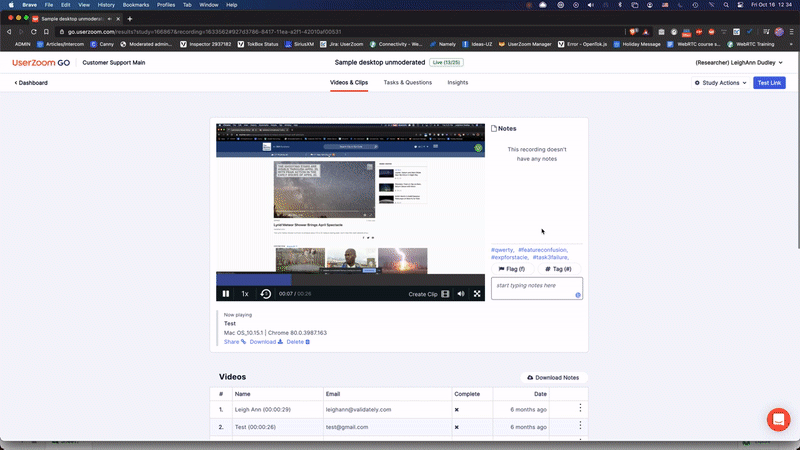This screenshot has height=450, width=800.
Task: Click the Bluetooth menu bar icon
Action: tap(620, 5)
